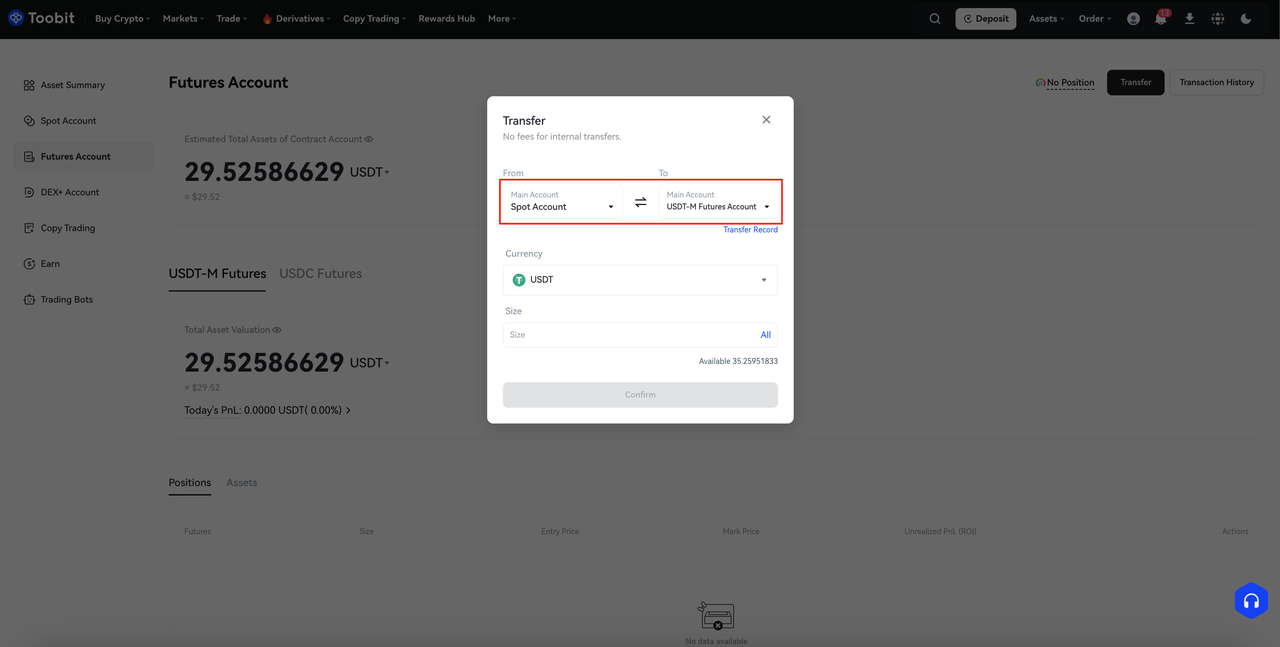The width and height of the screenshot is (1280, 647).
Task: Change unit of Estimated Total Assets USDT
Action: point(370,172)
